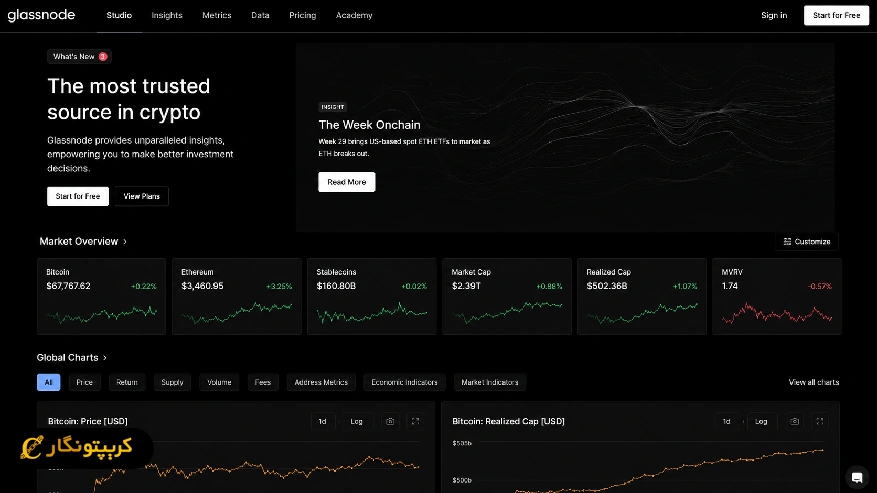Click fullscreen icon on Bitcoin Price chart
877x493 pixels.
(416, 421)
